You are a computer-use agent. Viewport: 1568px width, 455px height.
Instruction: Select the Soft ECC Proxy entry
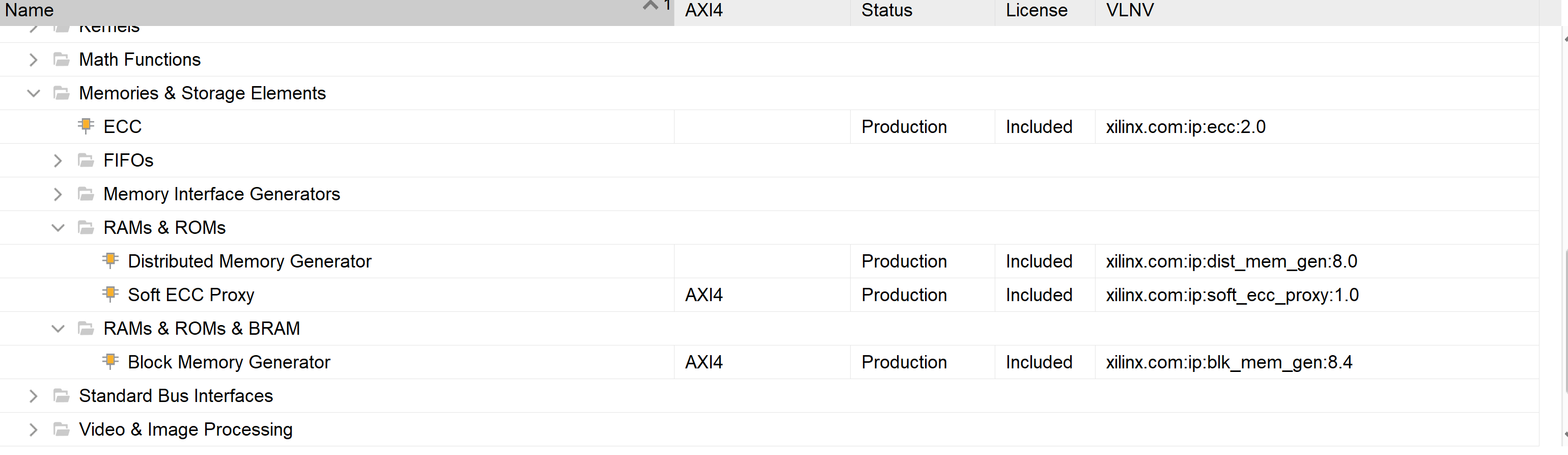(191, 295)
